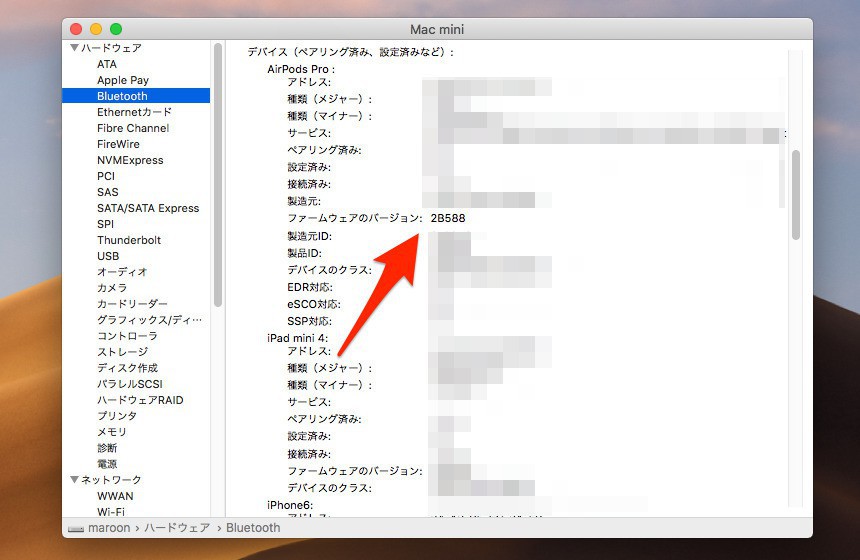Click the sidebar vertical scrollbar
The image size is (860, 560).
click(218, 174)
